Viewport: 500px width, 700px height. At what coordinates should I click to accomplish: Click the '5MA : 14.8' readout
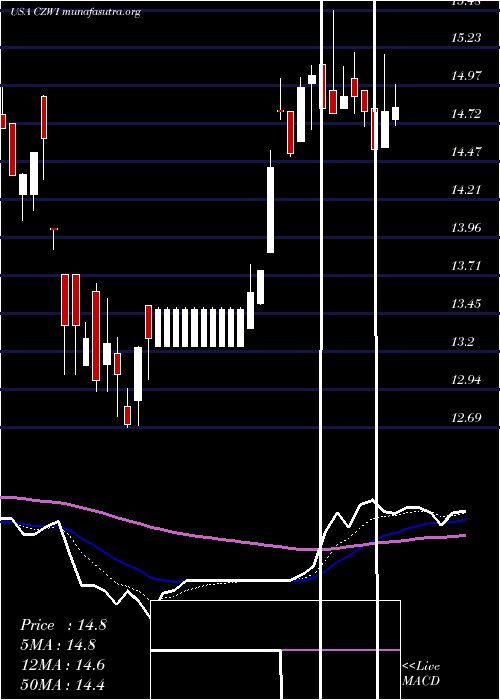(58, 645)
